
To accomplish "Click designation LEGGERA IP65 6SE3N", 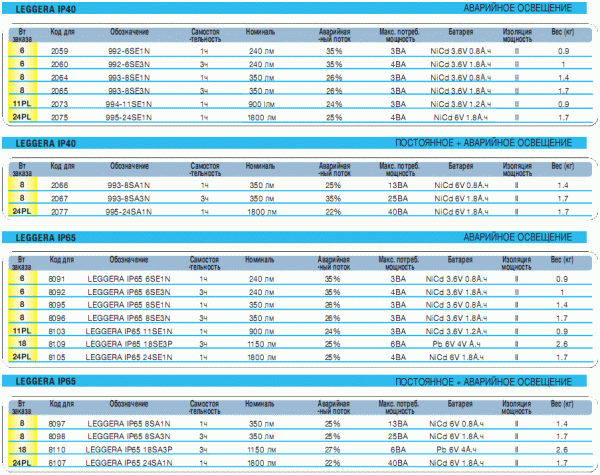I will pyautogui.click(x=129, y=292).
